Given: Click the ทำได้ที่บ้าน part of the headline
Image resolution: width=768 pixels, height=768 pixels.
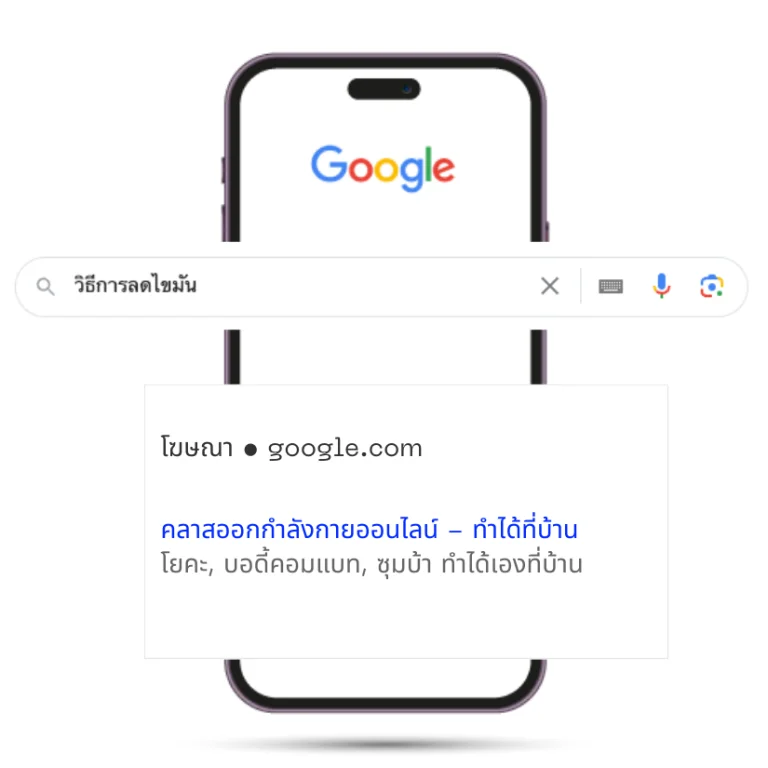Looking at the screenshot, I should click(x=525, y=529).
